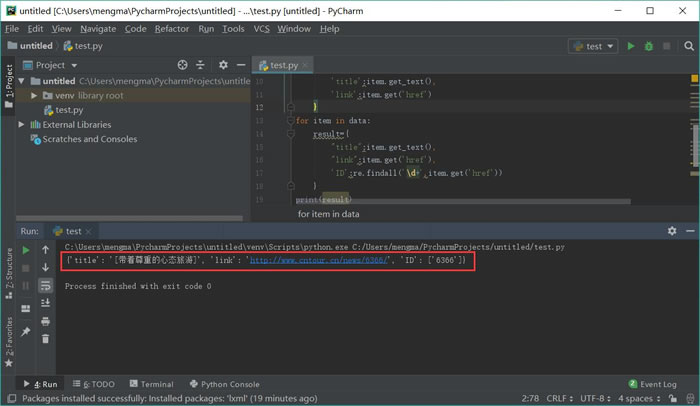Click the Print icon in Run panel
The width and height of the screenshot is (700, 406).
(x=45, y=320)
